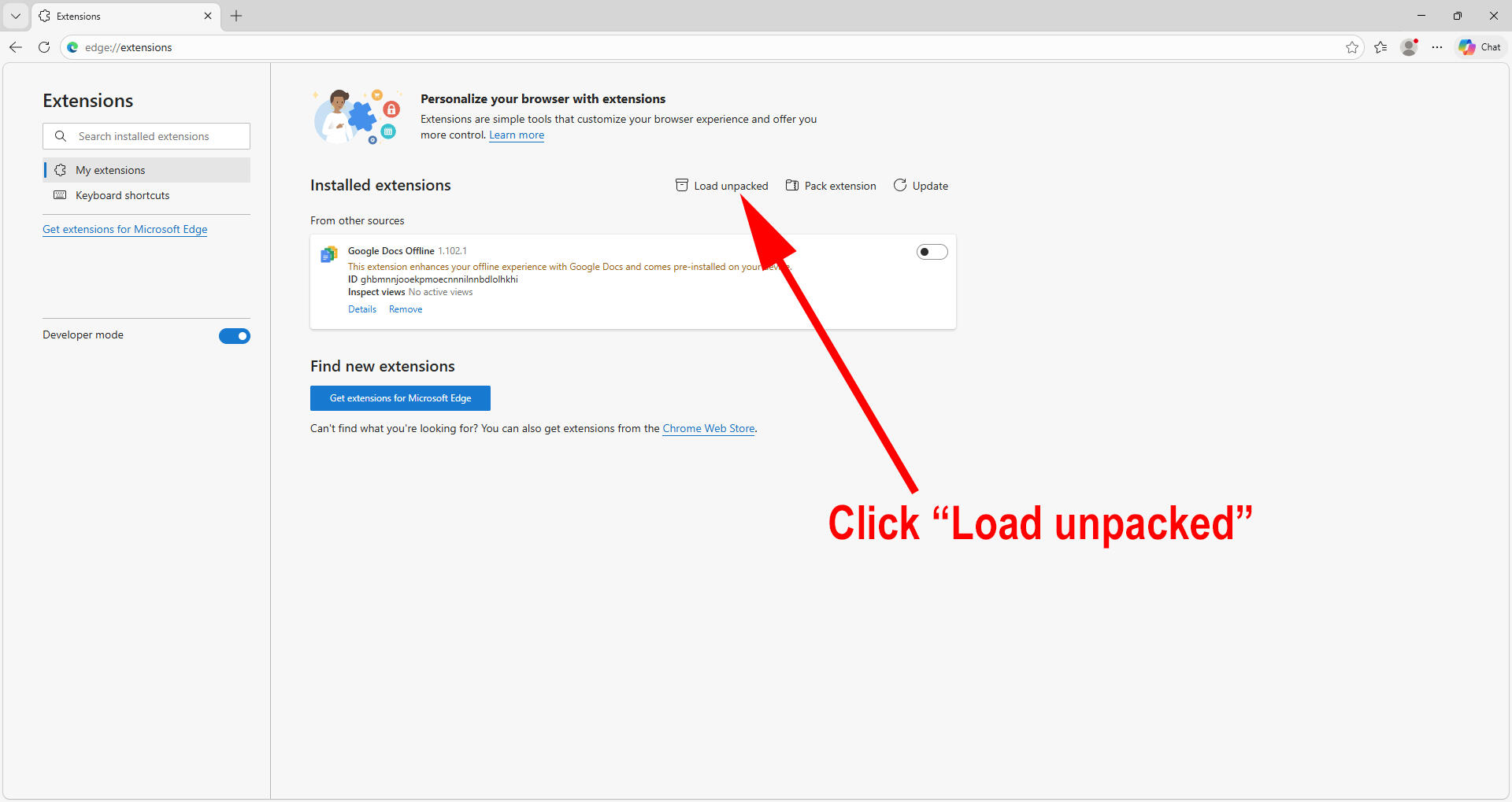Open Settings and more ellipsis menu

(1437, 47)
